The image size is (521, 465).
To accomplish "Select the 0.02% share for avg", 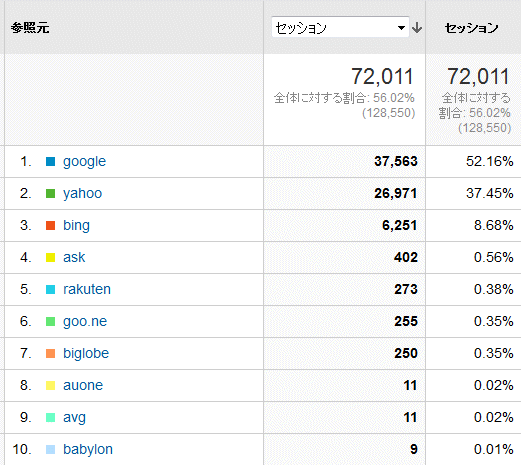I will coord(494,418).
